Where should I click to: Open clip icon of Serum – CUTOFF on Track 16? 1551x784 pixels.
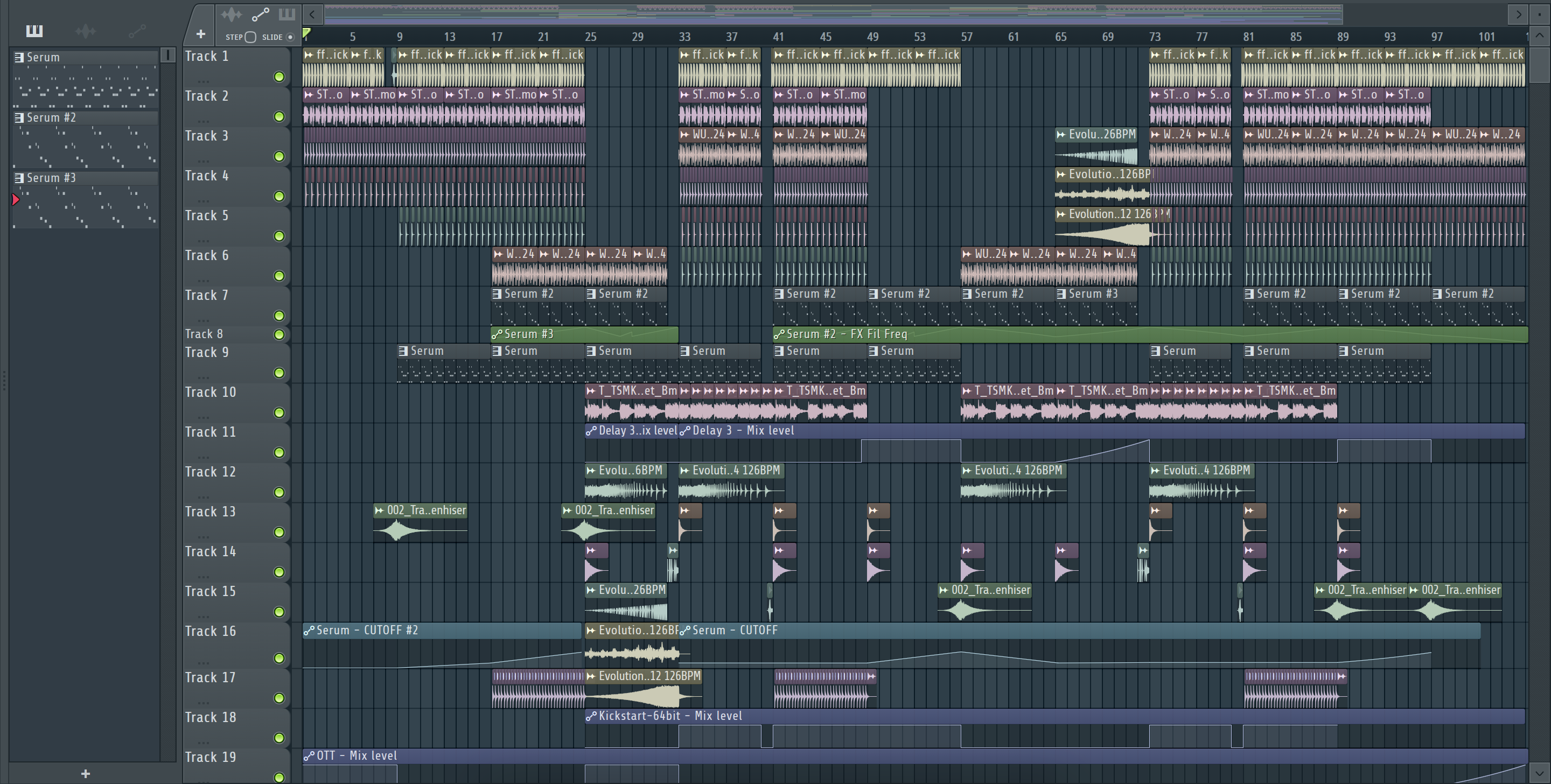point(684,631)
